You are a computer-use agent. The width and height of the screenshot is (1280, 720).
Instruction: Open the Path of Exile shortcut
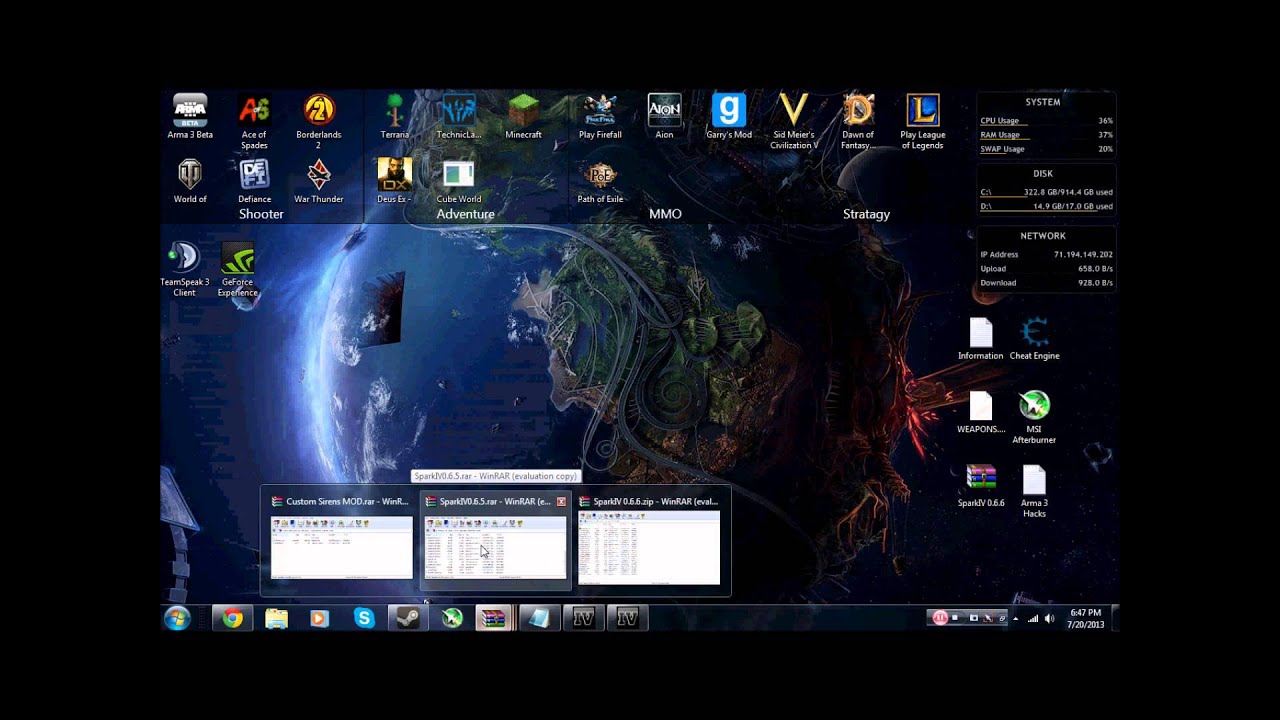pos(600,181)
